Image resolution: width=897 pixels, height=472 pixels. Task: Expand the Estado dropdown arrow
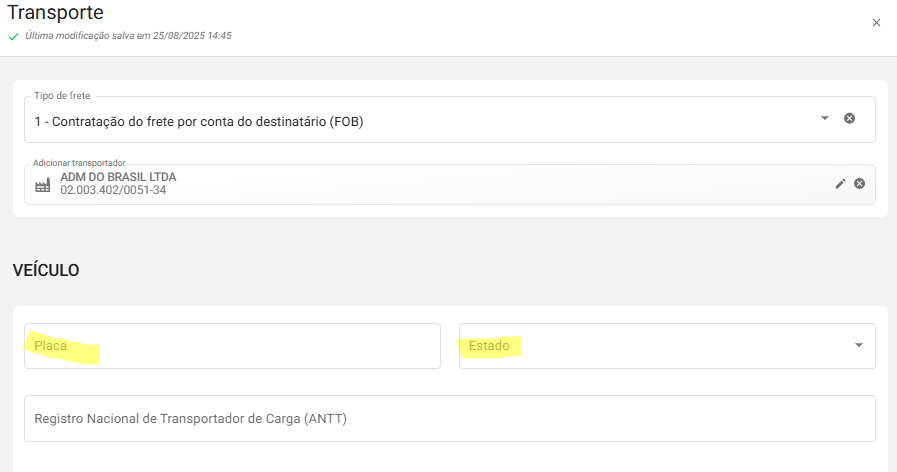coord(858,346)
